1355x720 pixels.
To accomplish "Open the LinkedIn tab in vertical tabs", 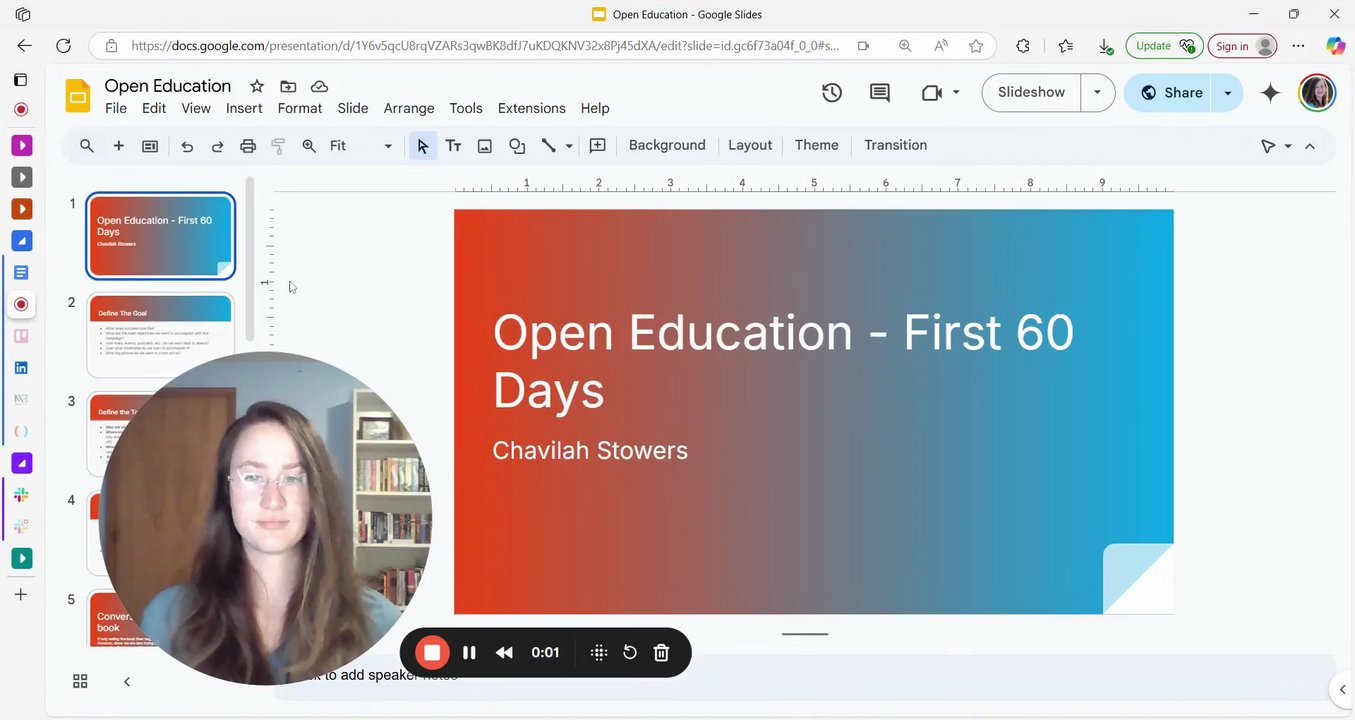I will pos(21,368).
